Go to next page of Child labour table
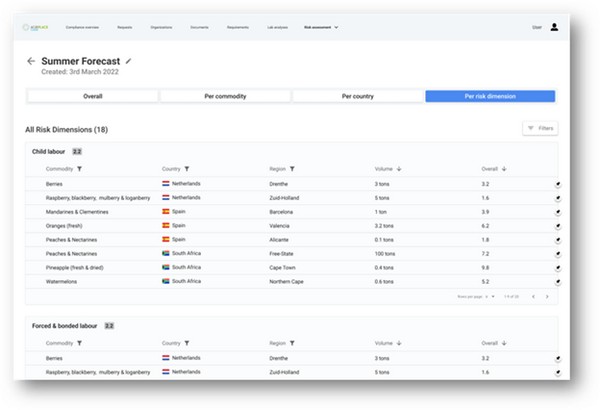Screen dimensions: 600x410 point(547,297)
